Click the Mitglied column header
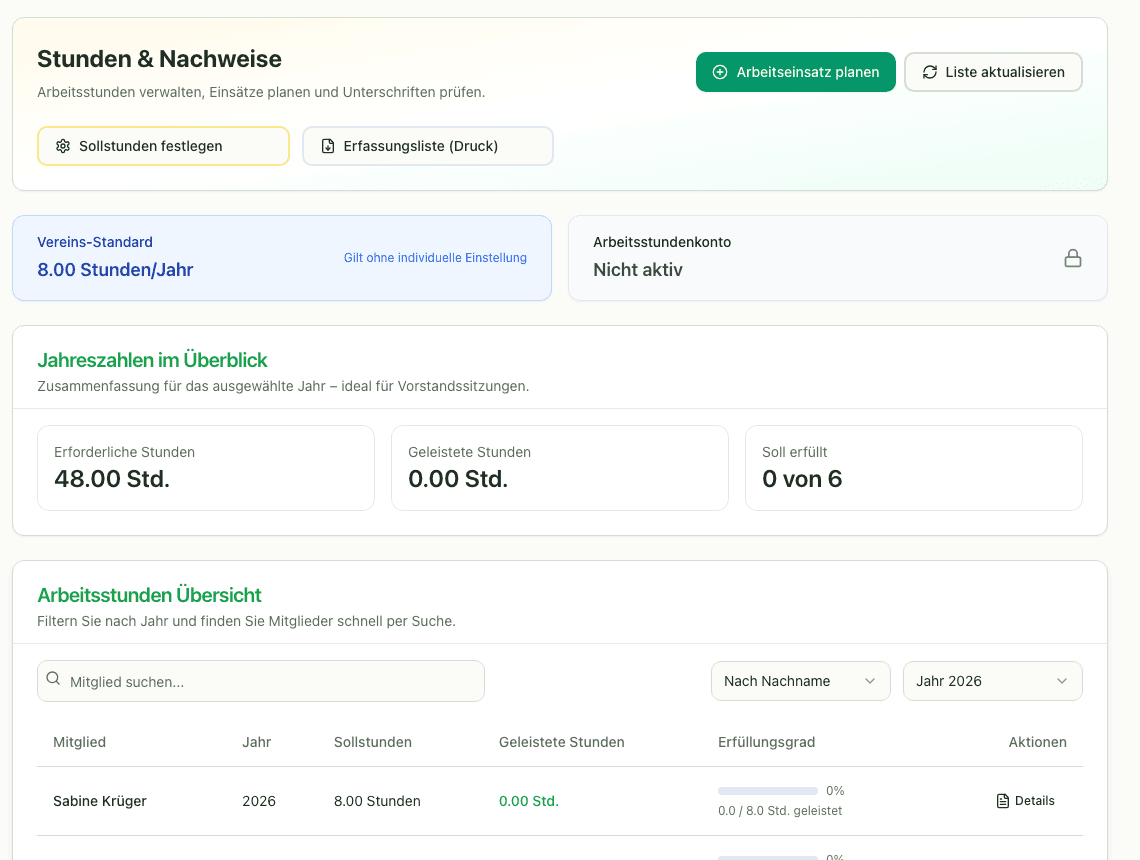 pos(79,742)
